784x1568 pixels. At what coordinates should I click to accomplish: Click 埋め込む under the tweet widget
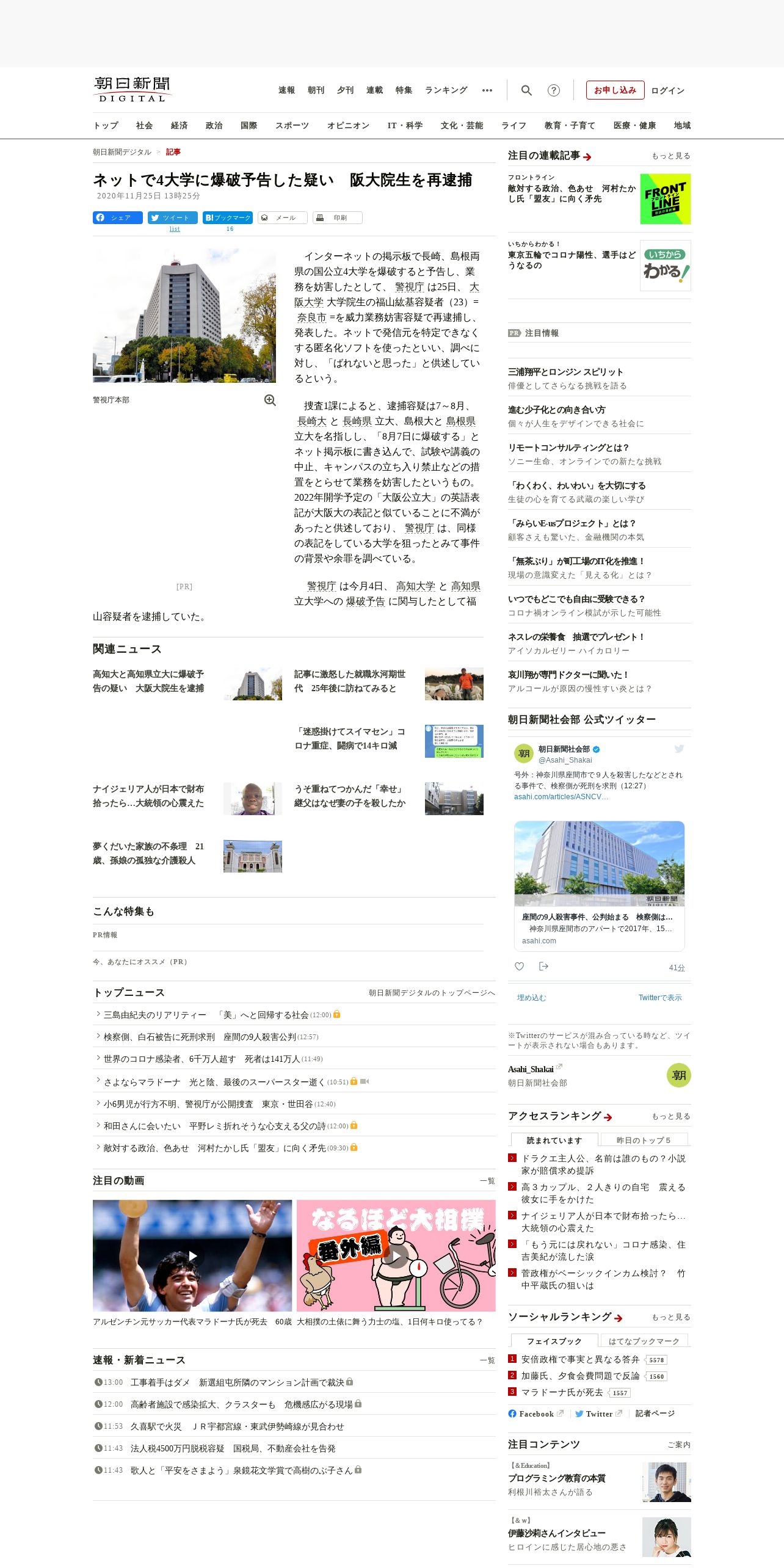pos(531,998)
